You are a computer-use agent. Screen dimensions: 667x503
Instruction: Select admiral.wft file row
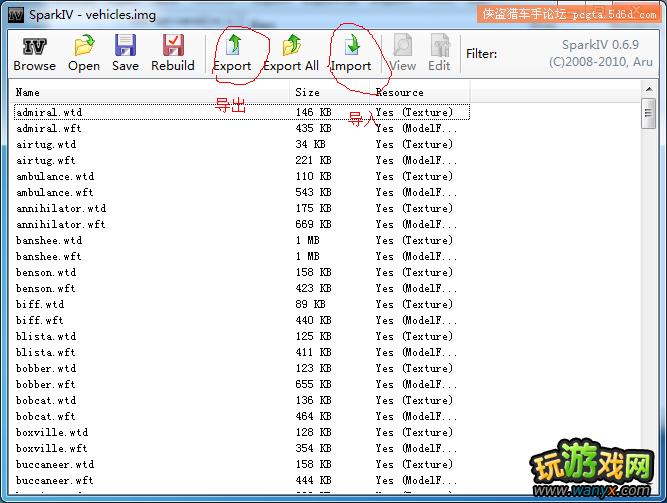click(242, 129)
